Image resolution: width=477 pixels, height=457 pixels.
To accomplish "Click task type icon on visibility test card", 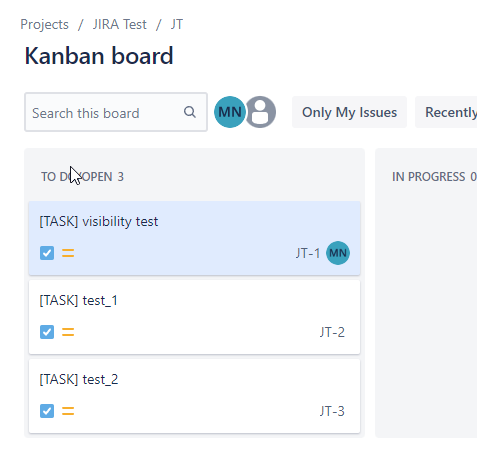I will tap(47, 253).
